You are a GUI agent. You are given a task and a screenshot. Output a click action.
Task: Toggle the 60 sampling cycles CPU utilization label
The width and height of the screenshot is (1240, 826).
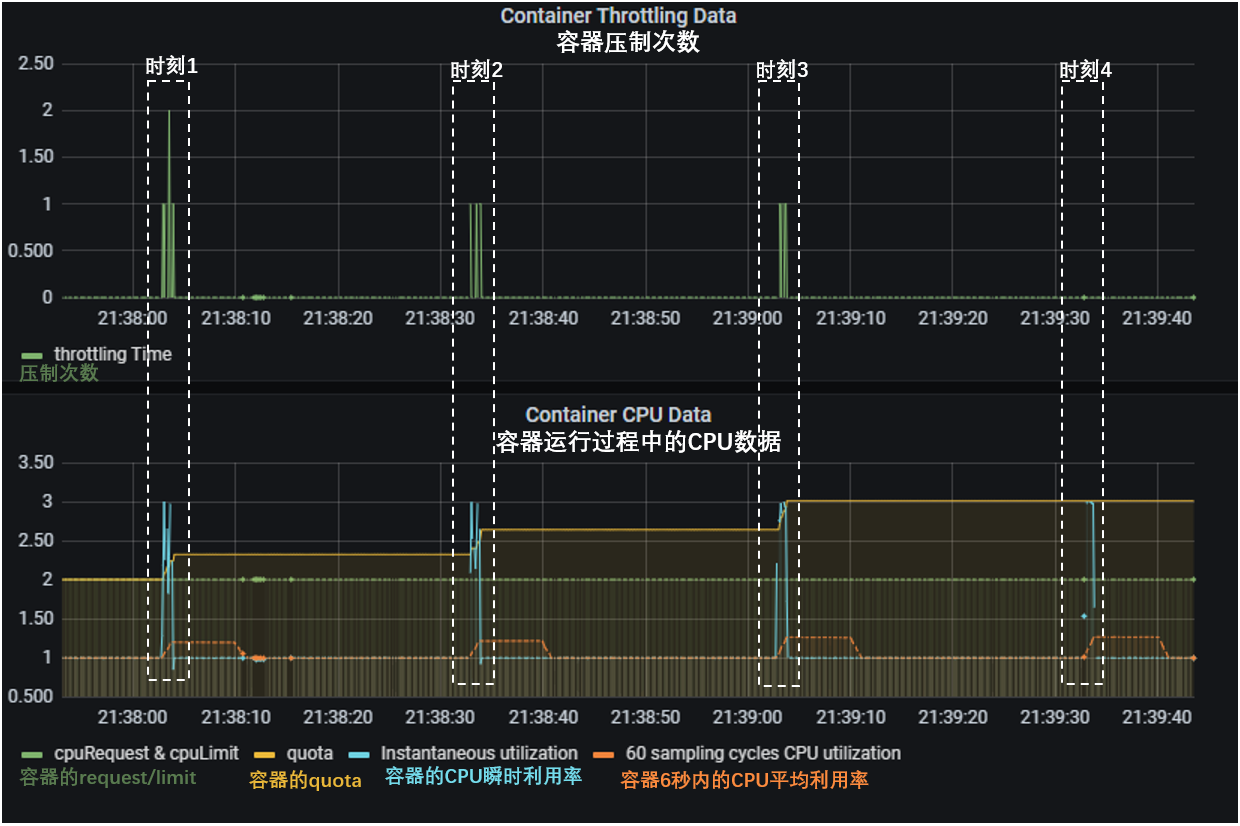pos(763,753)
